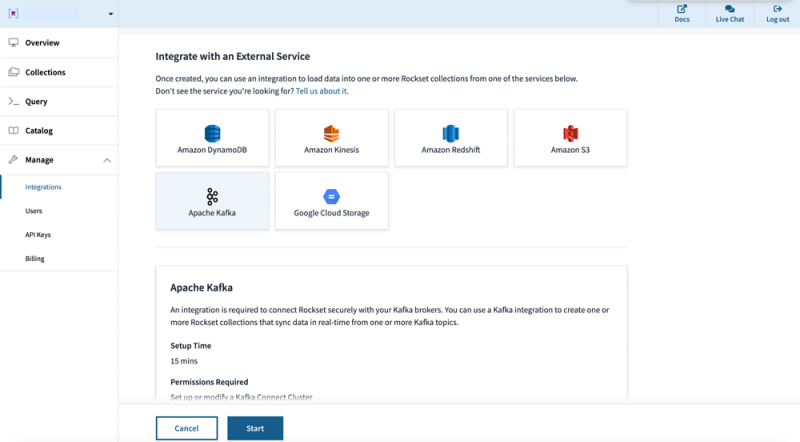This screenshot has width=800, height=442.
Task: Click the Amazon Redshift icon
Action: click(451, 133)
